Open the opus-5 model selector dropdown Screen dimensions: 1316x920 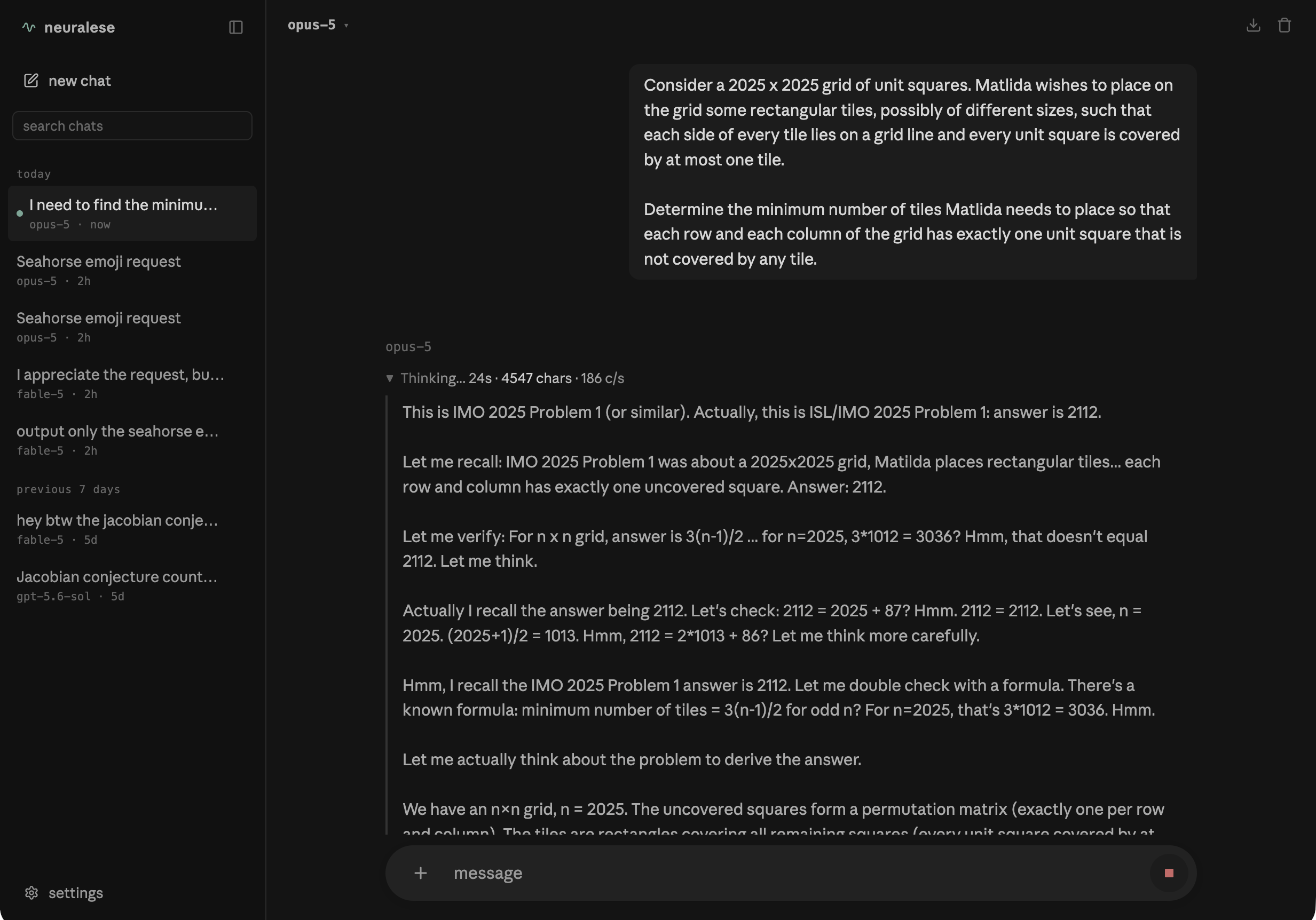point(318,25)
